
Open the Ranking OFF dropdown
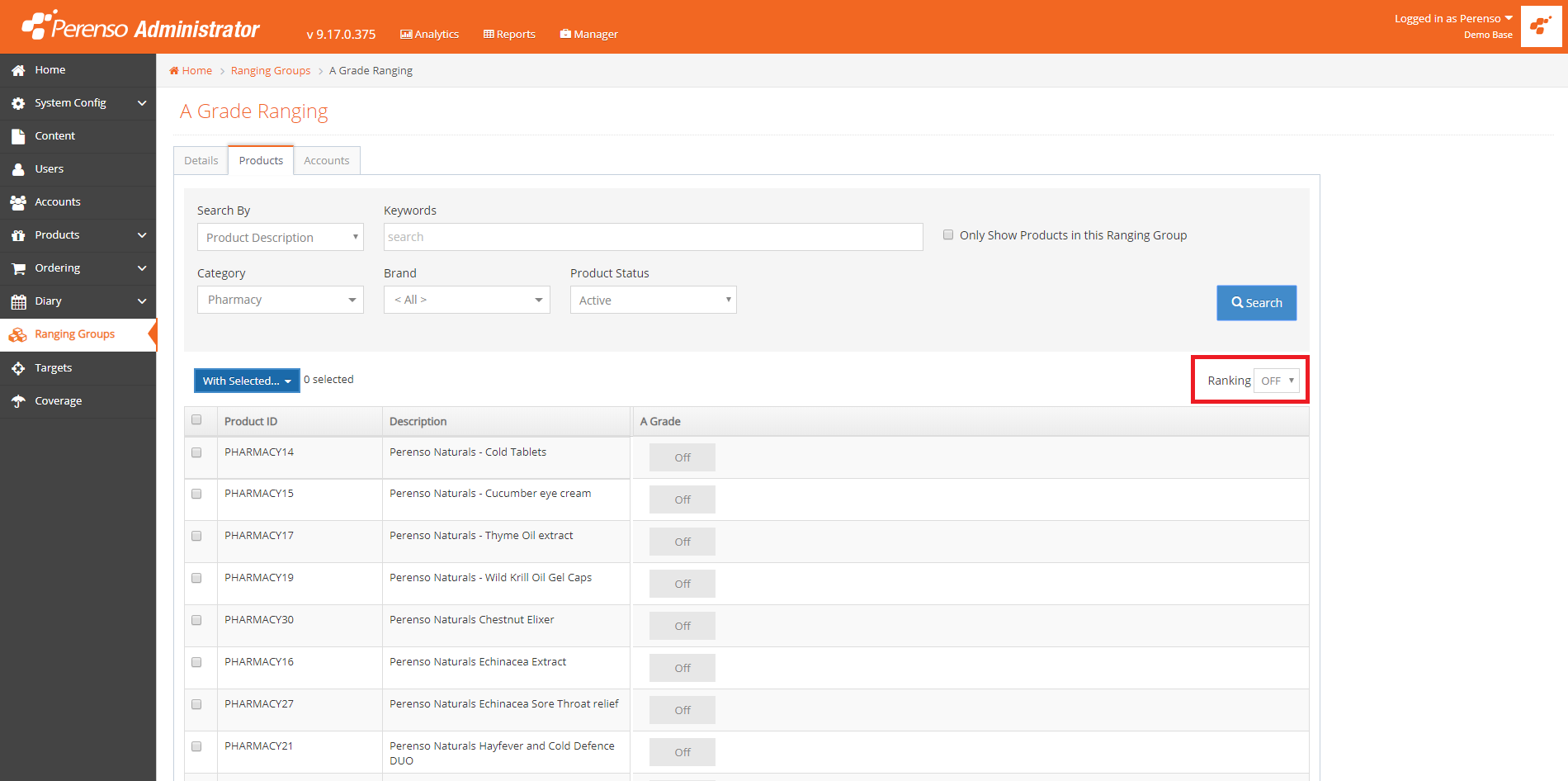point(1277,381)
